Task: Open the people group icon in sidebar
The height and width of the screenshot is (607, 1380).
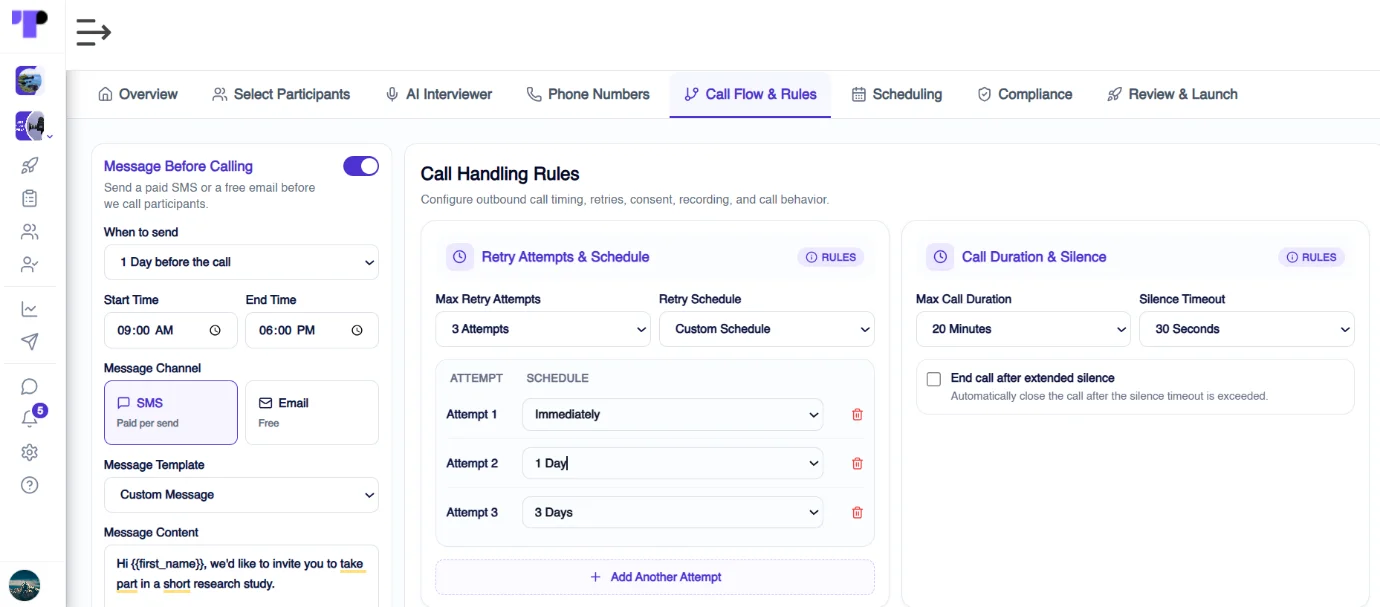Action: [x=29, y=232]
